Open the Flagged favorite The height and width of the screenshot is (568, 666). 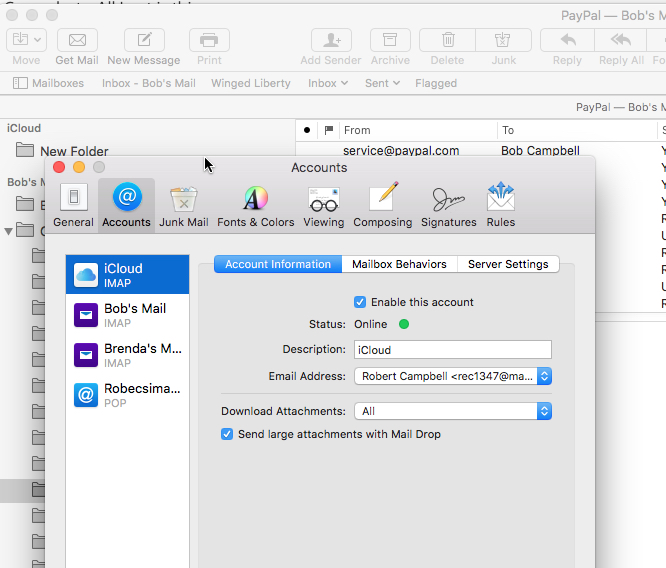click(x=436, y=83)
